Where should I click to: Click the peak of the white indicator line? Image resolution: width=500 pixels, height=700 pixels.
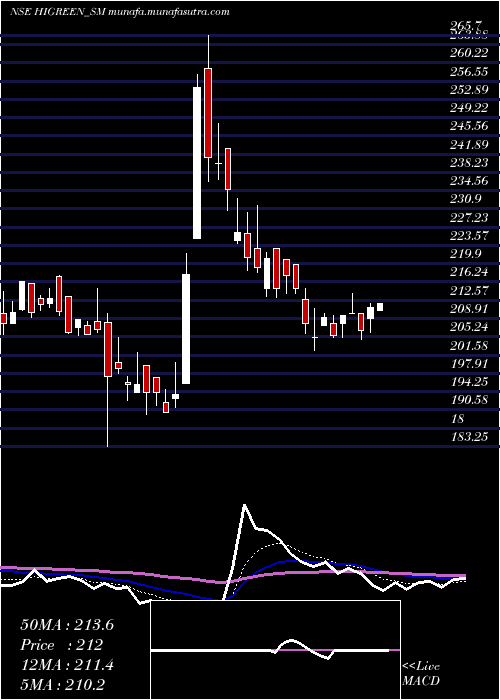pos(244,505)
